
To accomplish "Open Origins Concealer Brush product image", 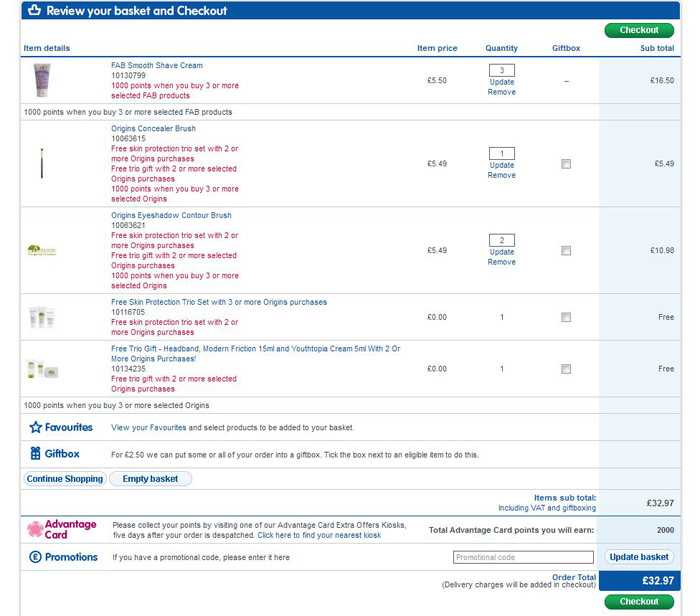I will tap(42, 163).
